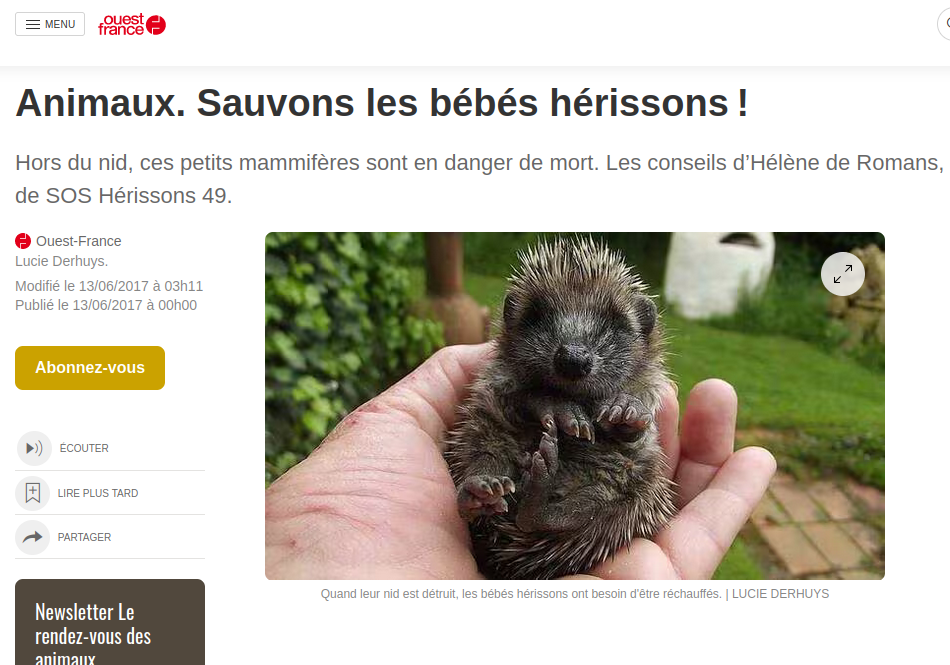Screen dimensions: 950x665
Task: Click the small red Ouest-France author icon
Action: pos(23,241)
